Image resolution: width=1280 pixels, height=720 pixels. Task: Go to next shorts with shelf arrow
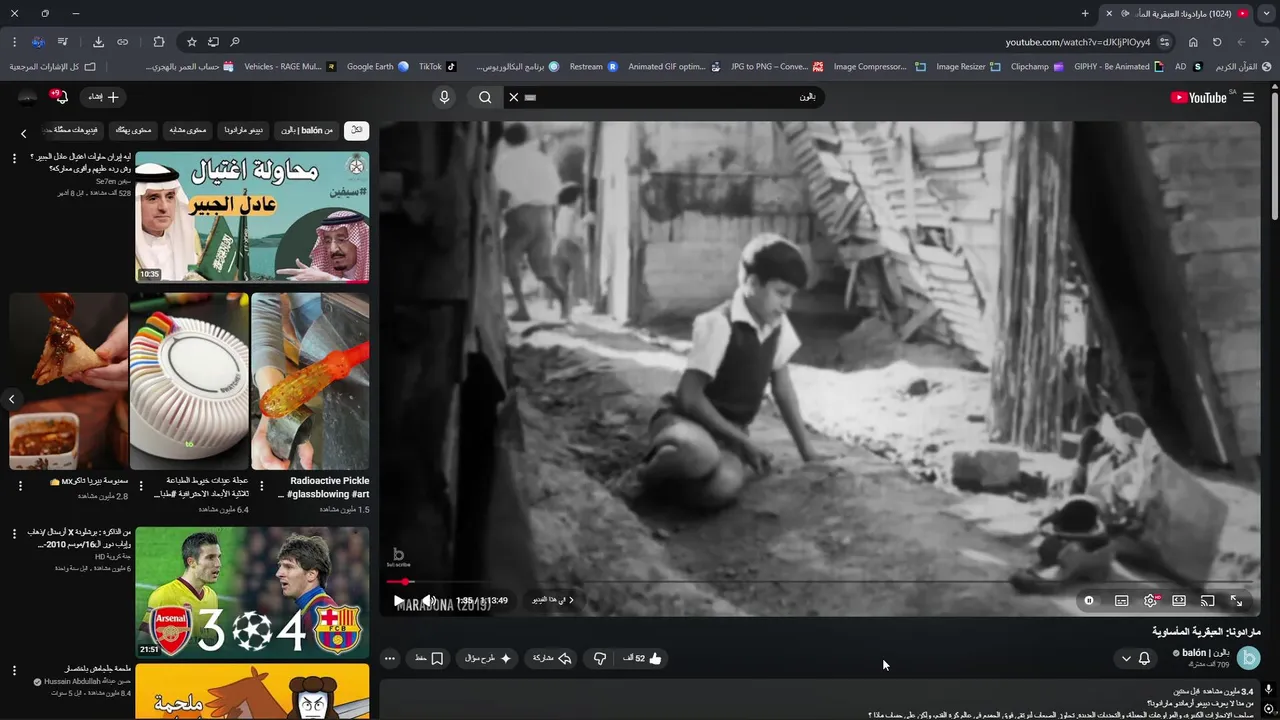click(x=11, y=399)
